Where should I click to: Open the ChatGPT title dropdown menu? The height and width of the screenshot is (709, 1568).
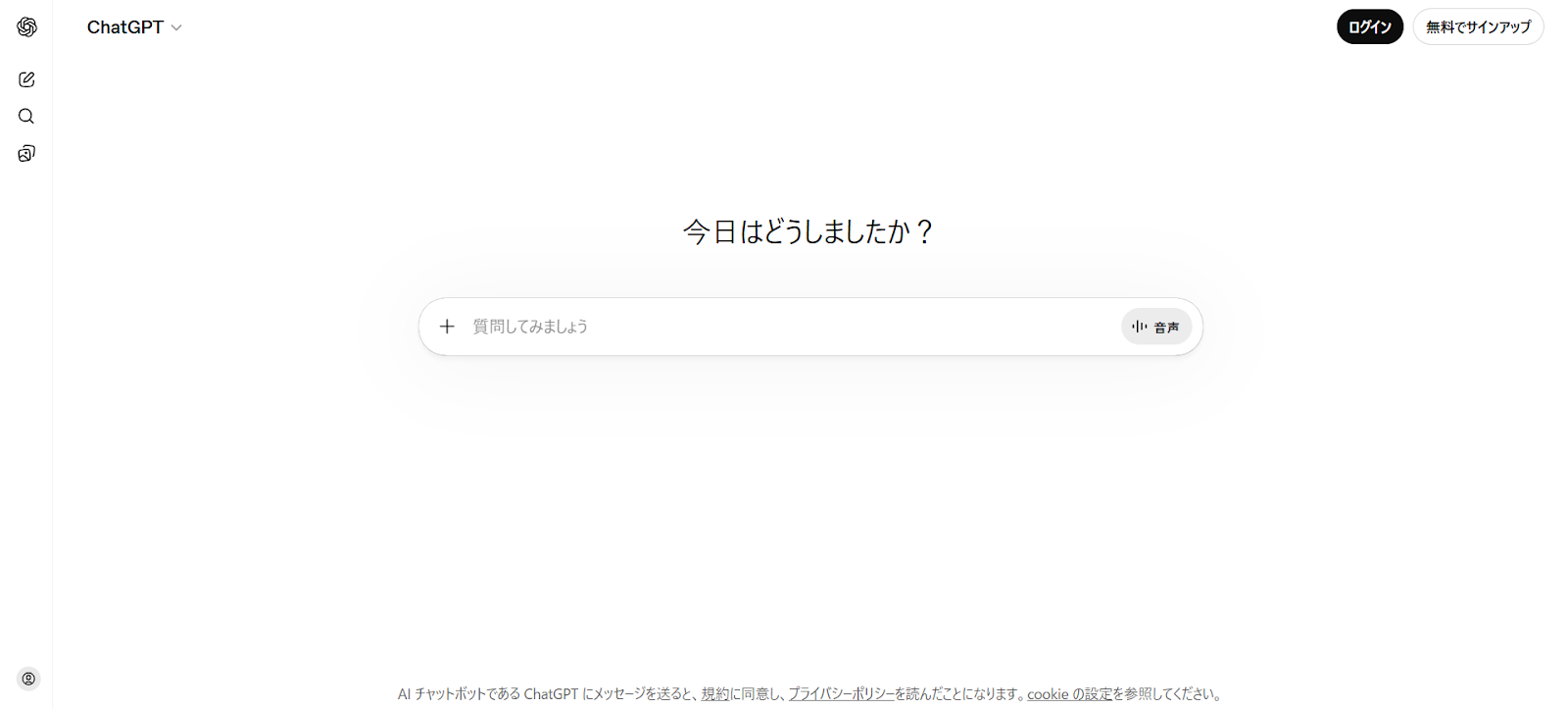tap(134, 27)
